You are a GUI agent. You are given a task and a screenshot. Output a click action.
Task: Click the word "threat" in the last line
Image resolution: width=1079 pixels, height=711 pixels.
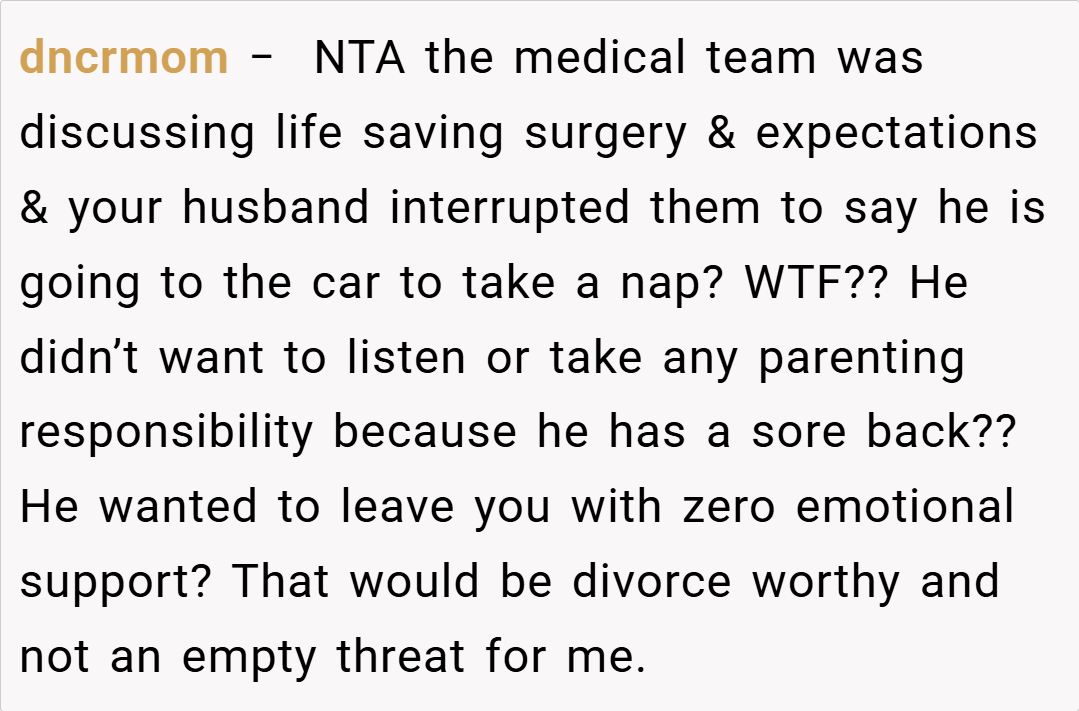pyautogui.click(x=400, y=656)
